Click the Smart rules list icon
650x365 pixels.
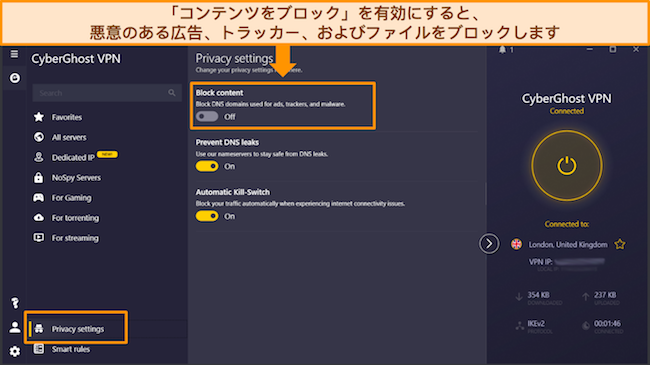(x=39, y=349)
